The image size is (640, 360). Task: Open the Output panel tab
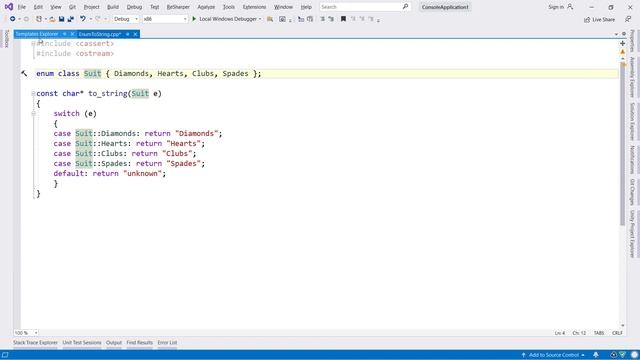(x=114, y=342)
